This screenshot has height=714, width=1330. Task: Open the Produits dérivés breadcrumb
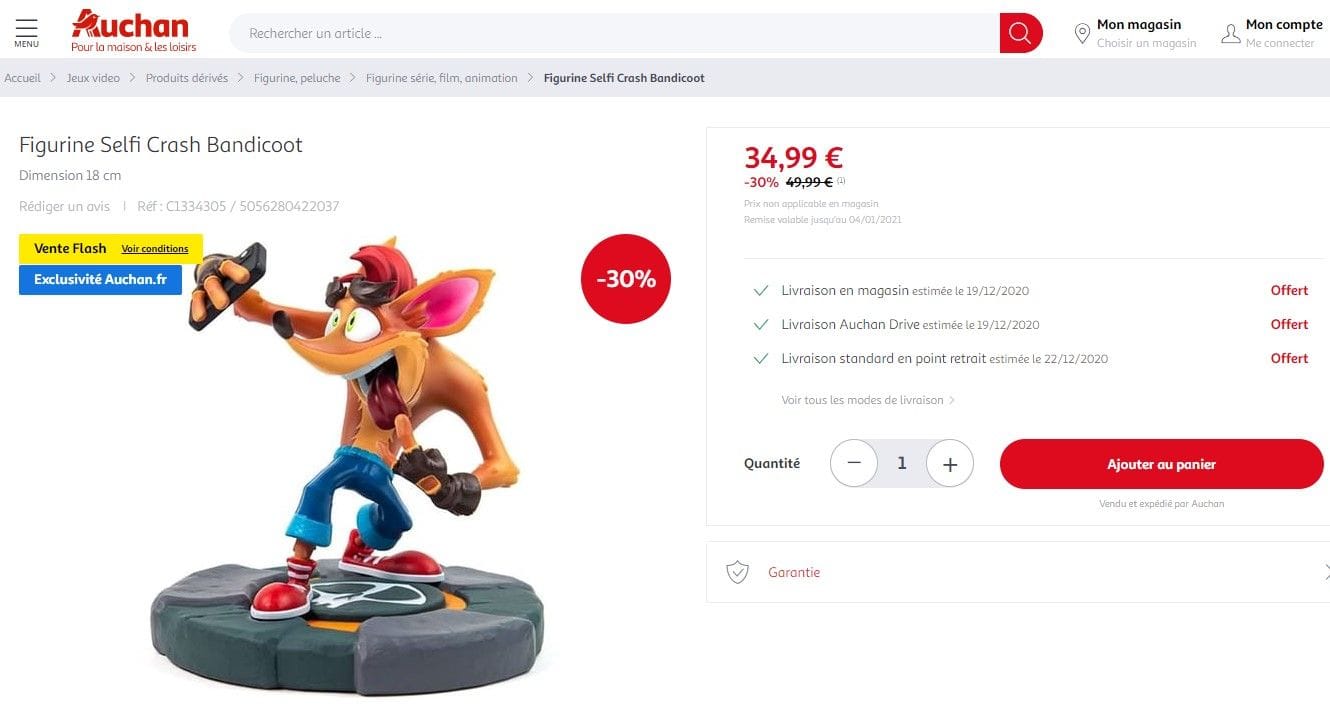pos(187,78)
